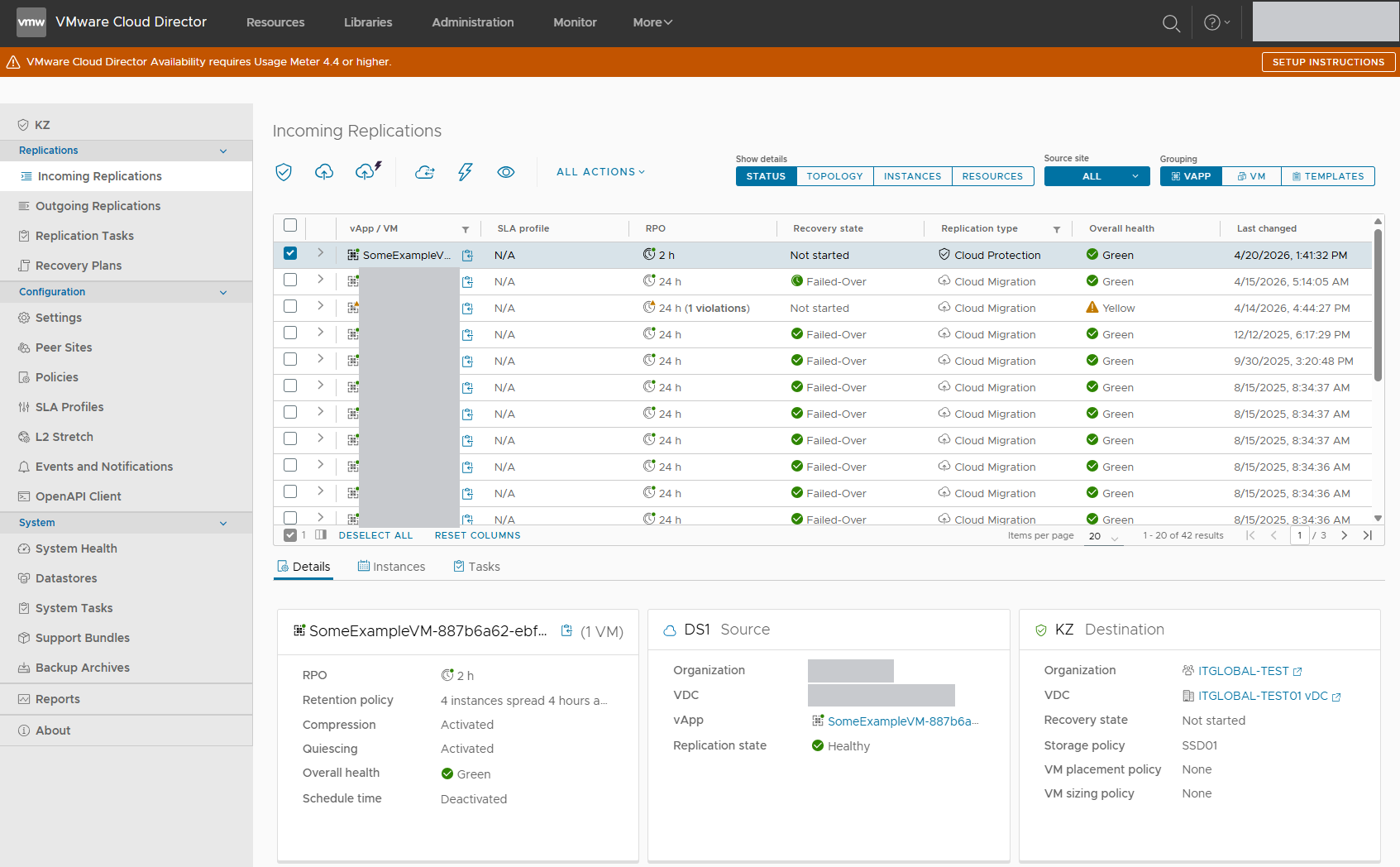Filter the Replication type column

pos(1057,229)
